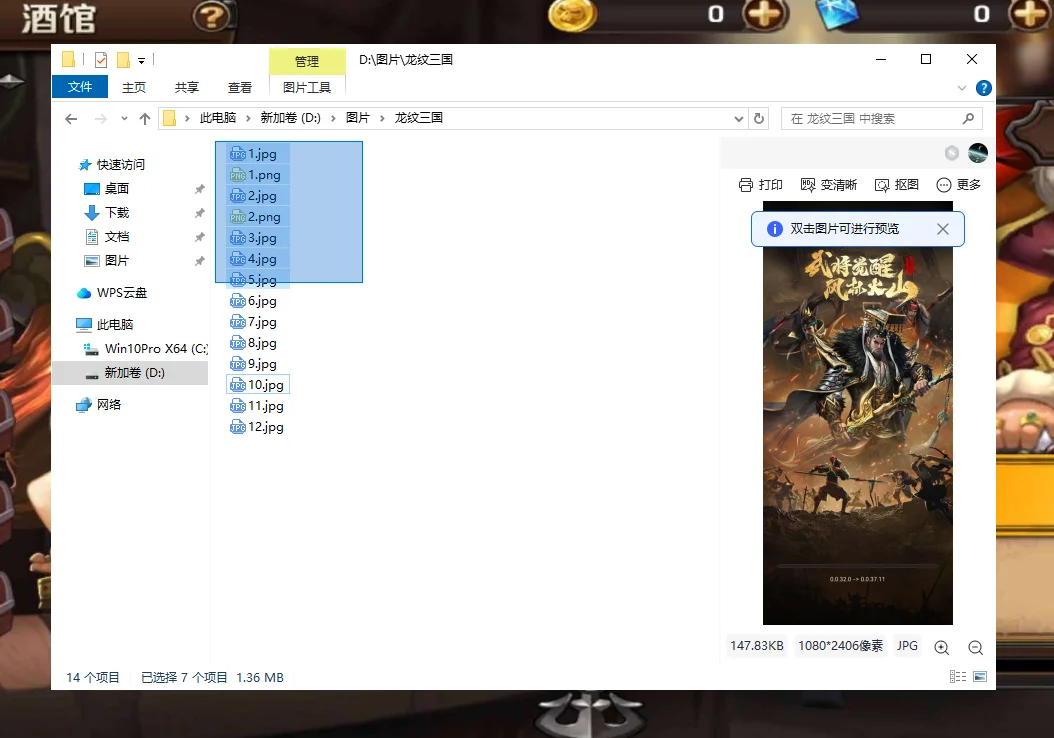Open recent locations dropdown near back arrows
This screenshot has width=1054, height=738.
pyautogui.click(x=124, y=119)
